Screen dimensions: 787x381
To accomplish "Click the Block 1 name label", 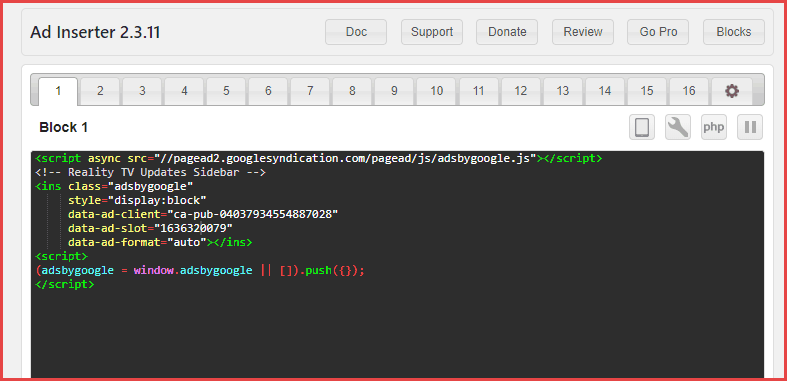I will [x=64, y=128].
